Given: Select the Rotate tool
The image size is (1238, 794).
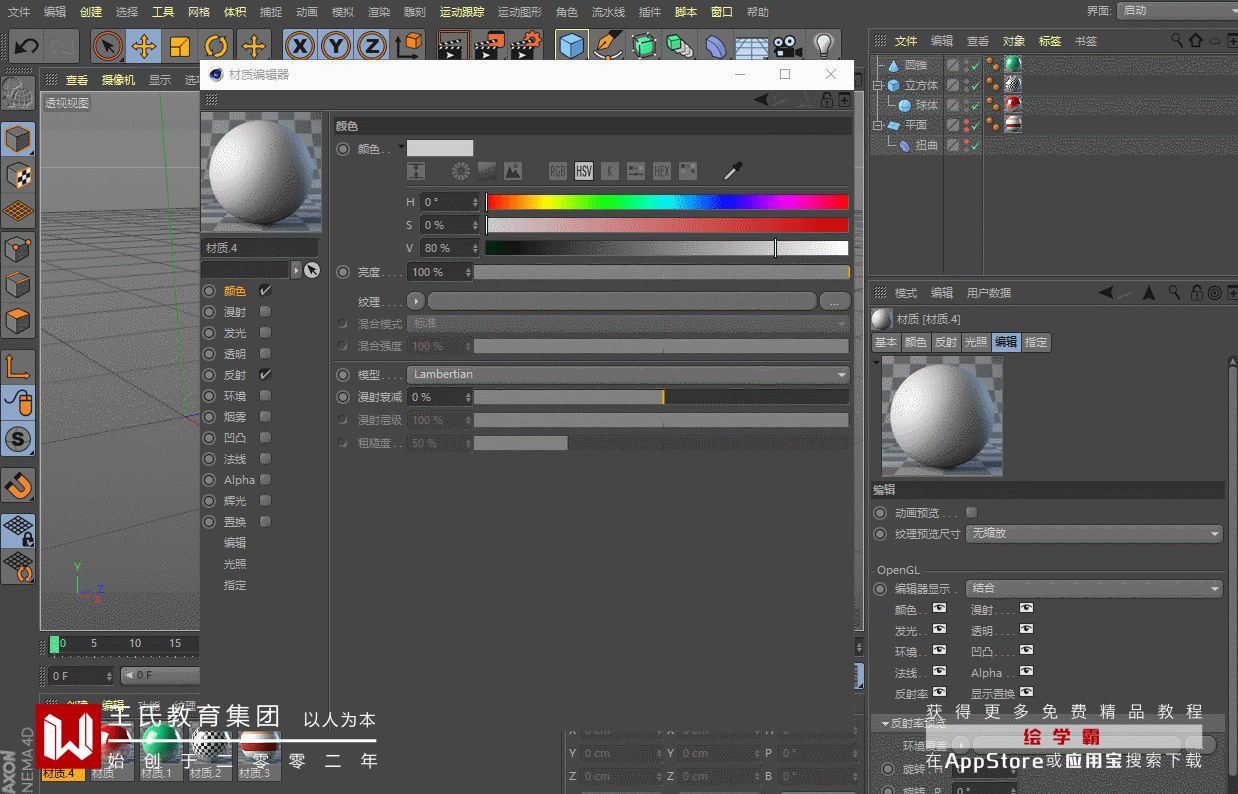Looking at the screenshot, I should 216,46.
